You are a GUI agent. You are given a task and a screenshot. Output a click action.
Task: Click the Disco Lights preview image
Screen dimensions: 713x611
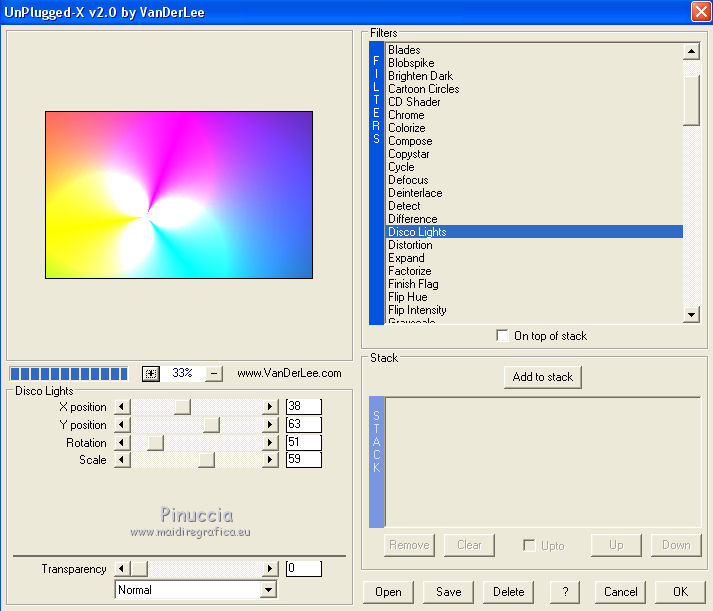pyautogui.click(x=179, y=195)
